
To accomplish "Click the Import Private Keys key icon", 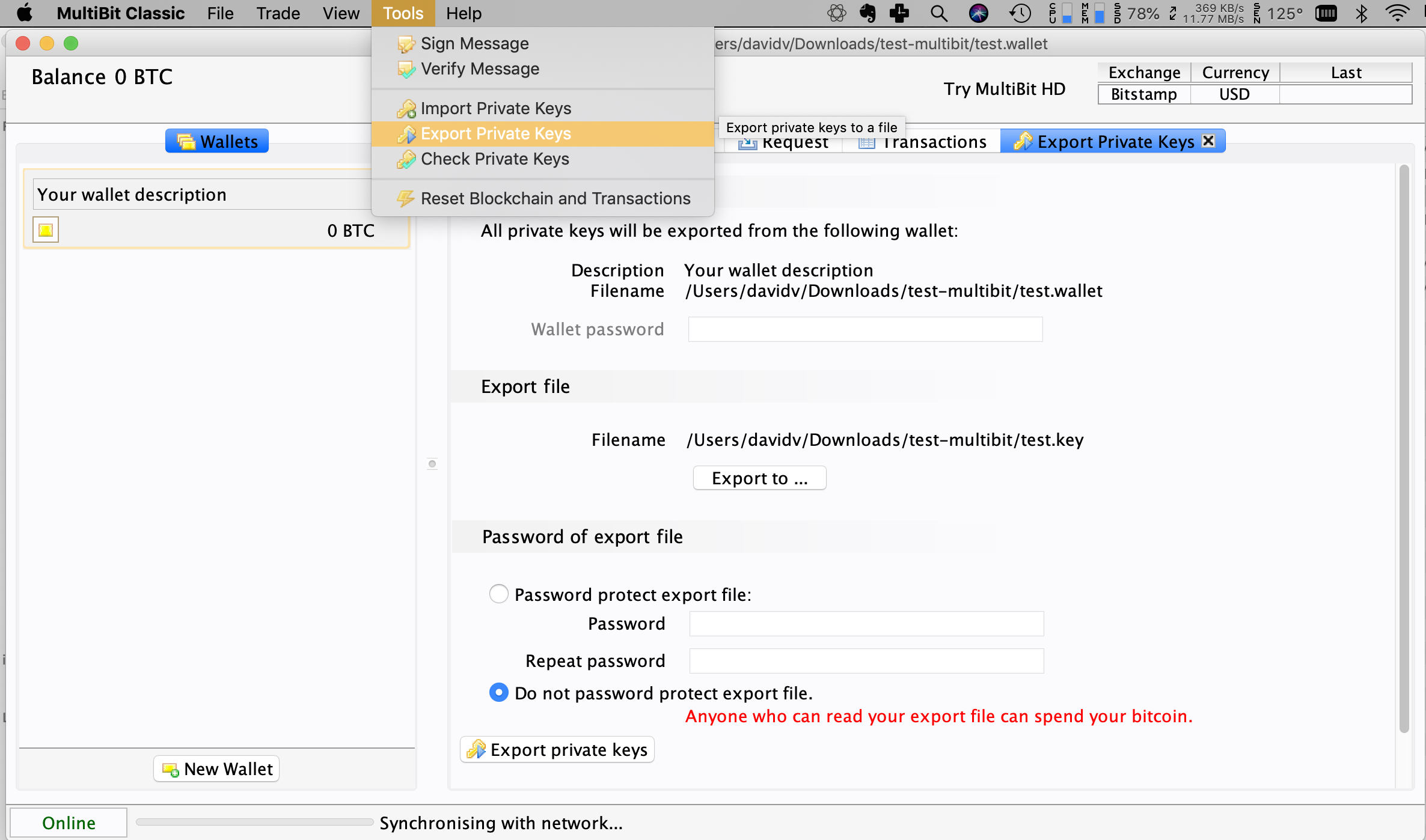I will pos(406,109).
